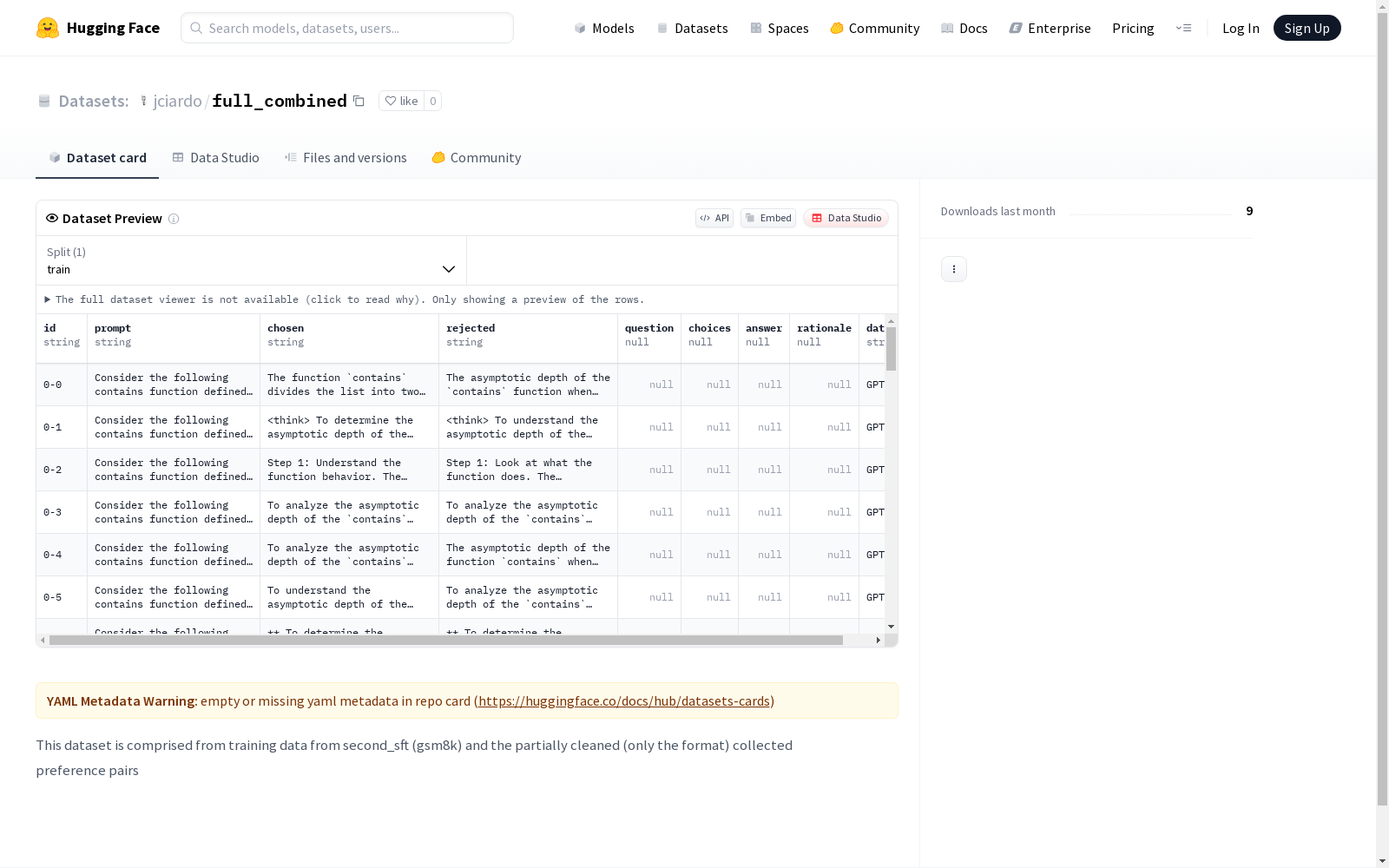The height and width of the screenshot is (868, 1389).
Task: Click the row id cell 0-3
Action: click(x=62, y=512)
